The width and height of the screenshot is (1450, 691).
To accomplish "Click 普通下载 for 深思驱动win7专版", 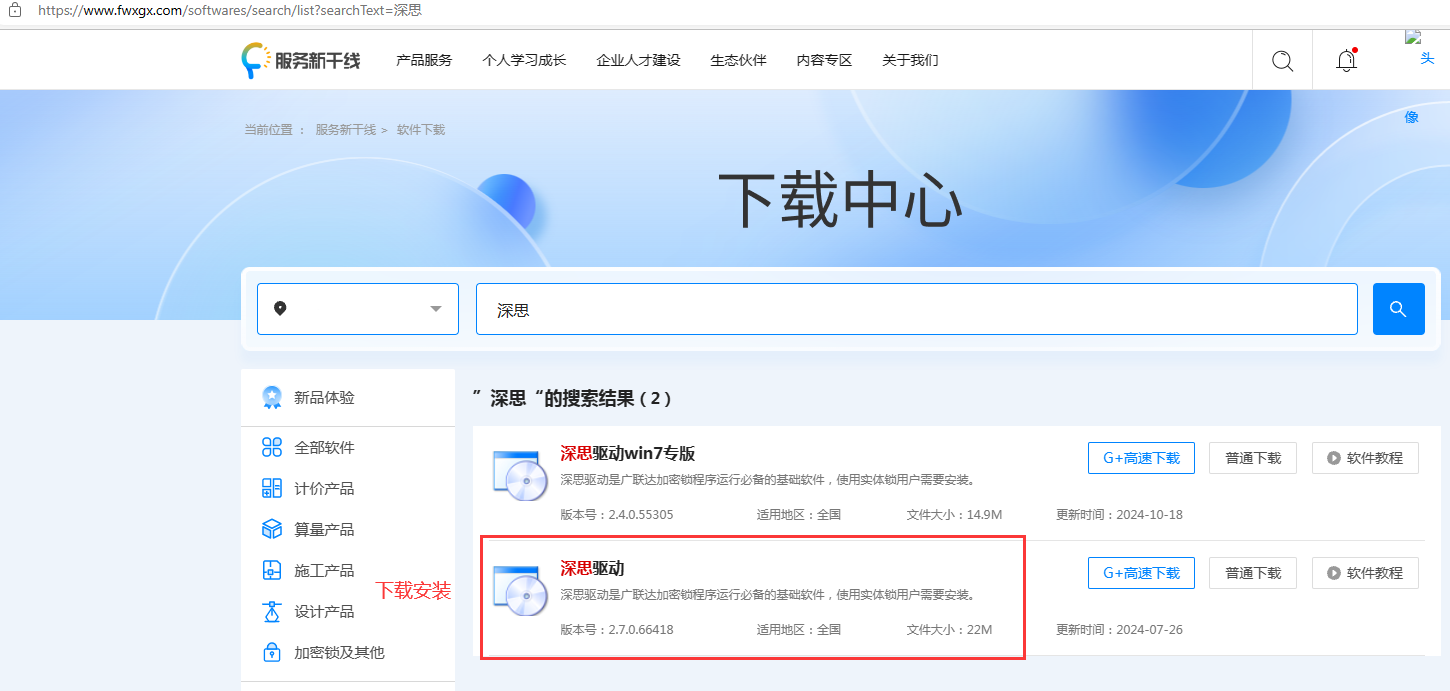I will coord(1253,458).
